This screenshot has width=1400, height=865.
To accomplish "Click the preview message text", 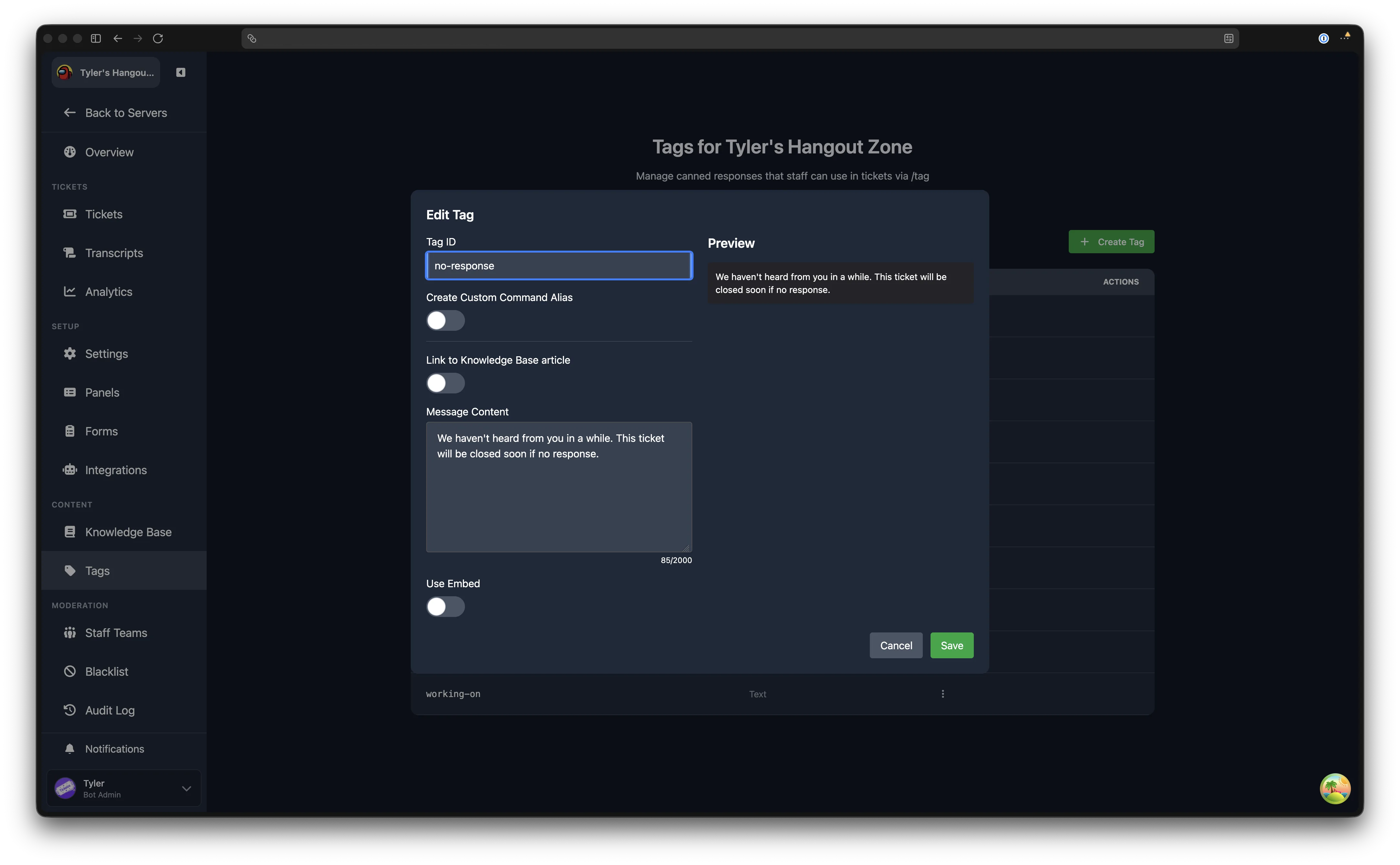I will pos(830,283).
